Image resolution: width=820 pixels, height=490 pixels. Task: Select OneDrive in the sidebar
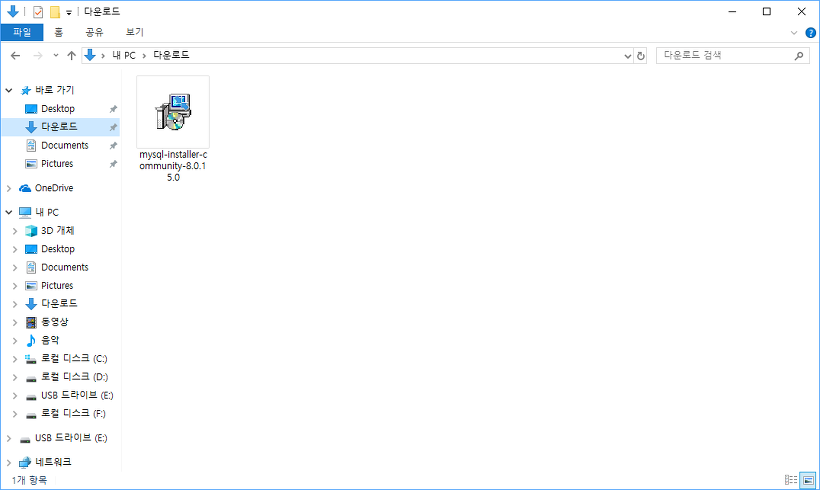click(53, 188)
